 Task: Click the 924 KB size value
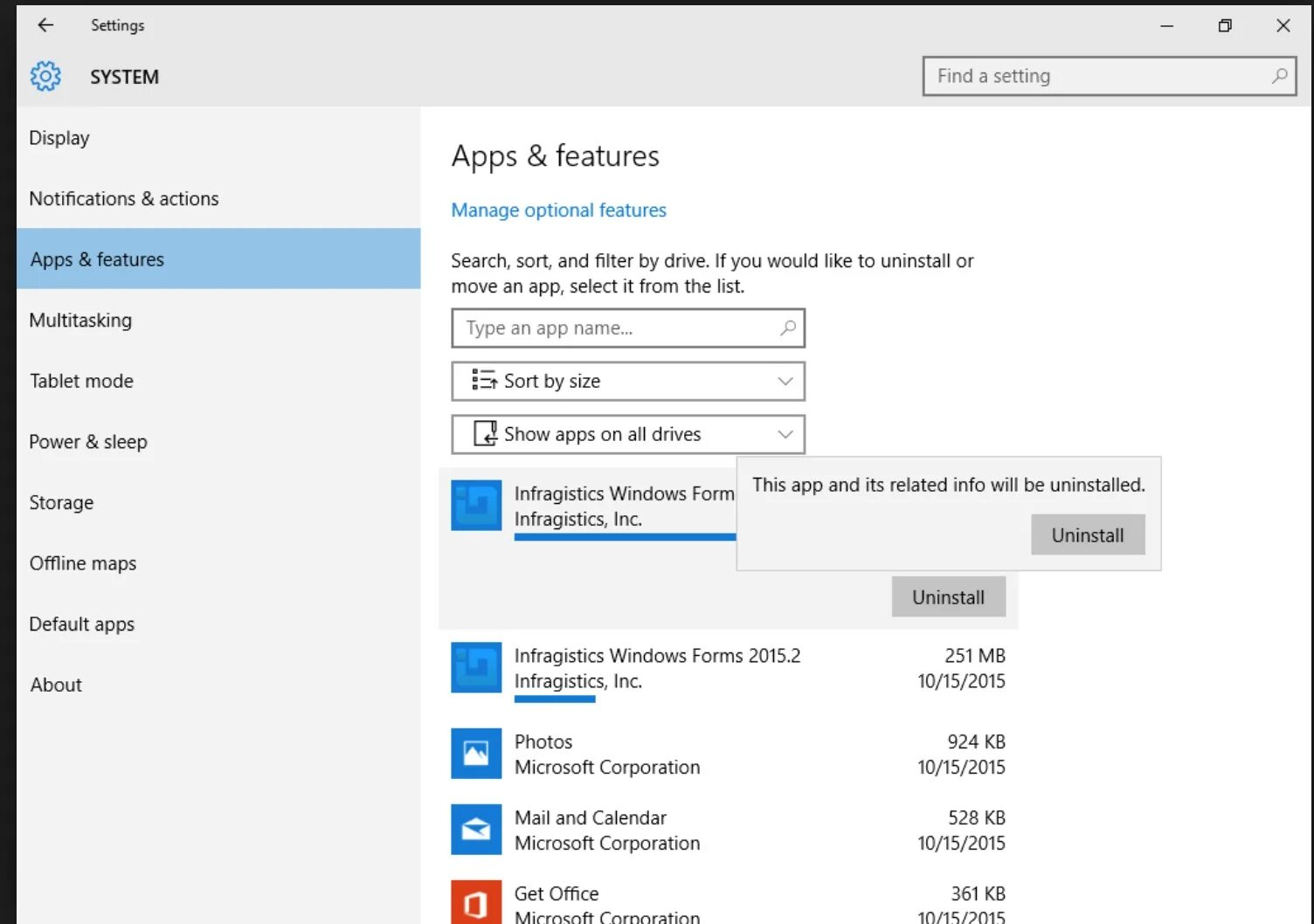pyautogui.click(x=977, y=741)
